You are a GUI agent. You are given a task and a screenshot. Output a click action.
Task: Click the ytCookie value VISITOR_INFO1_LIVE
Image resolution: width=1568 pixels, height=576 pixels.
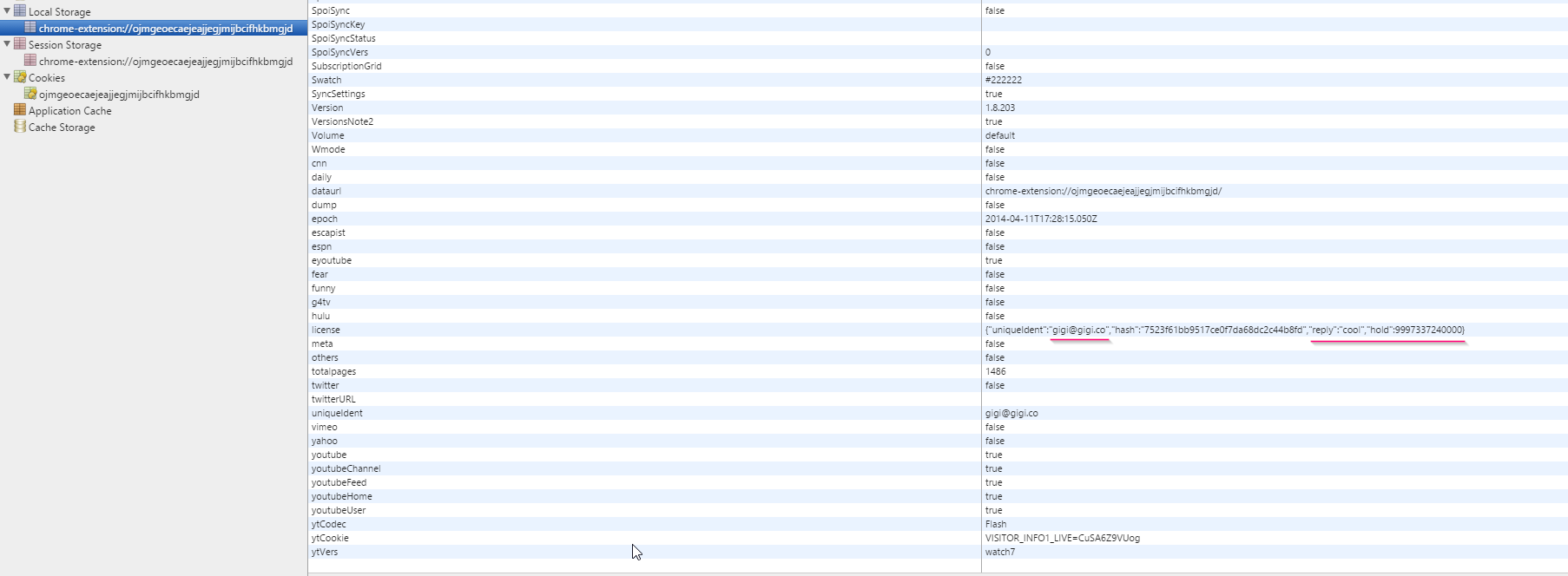(1062, 538)
